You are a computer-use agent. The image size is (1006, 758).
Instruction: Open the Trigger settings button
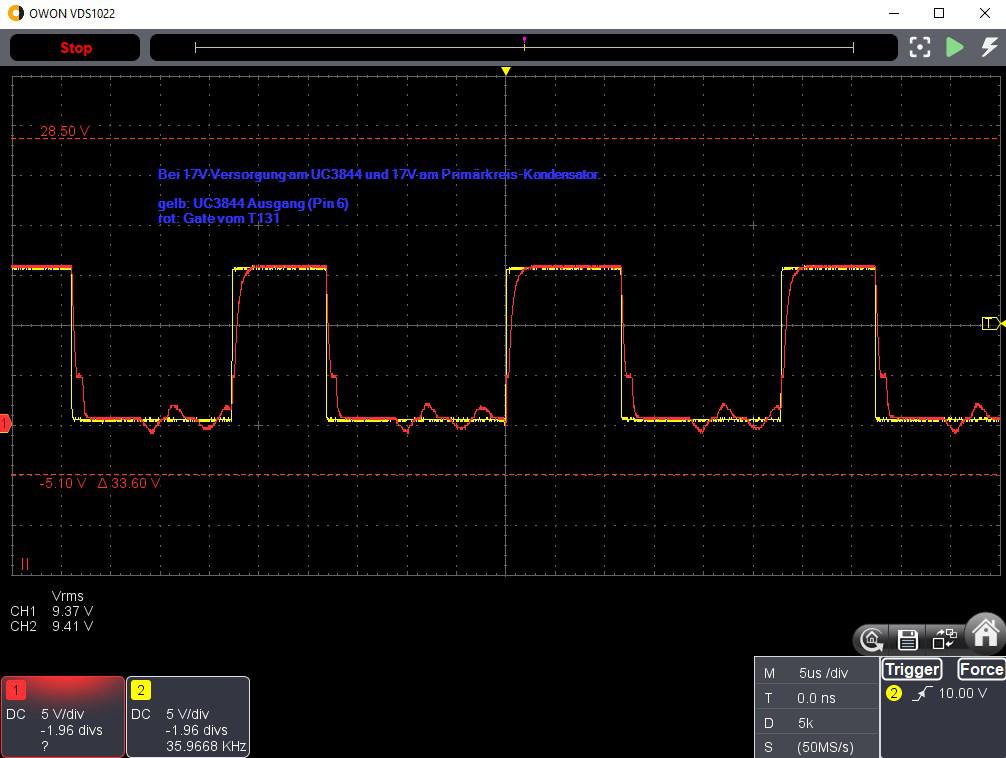(x=911, y=669)
